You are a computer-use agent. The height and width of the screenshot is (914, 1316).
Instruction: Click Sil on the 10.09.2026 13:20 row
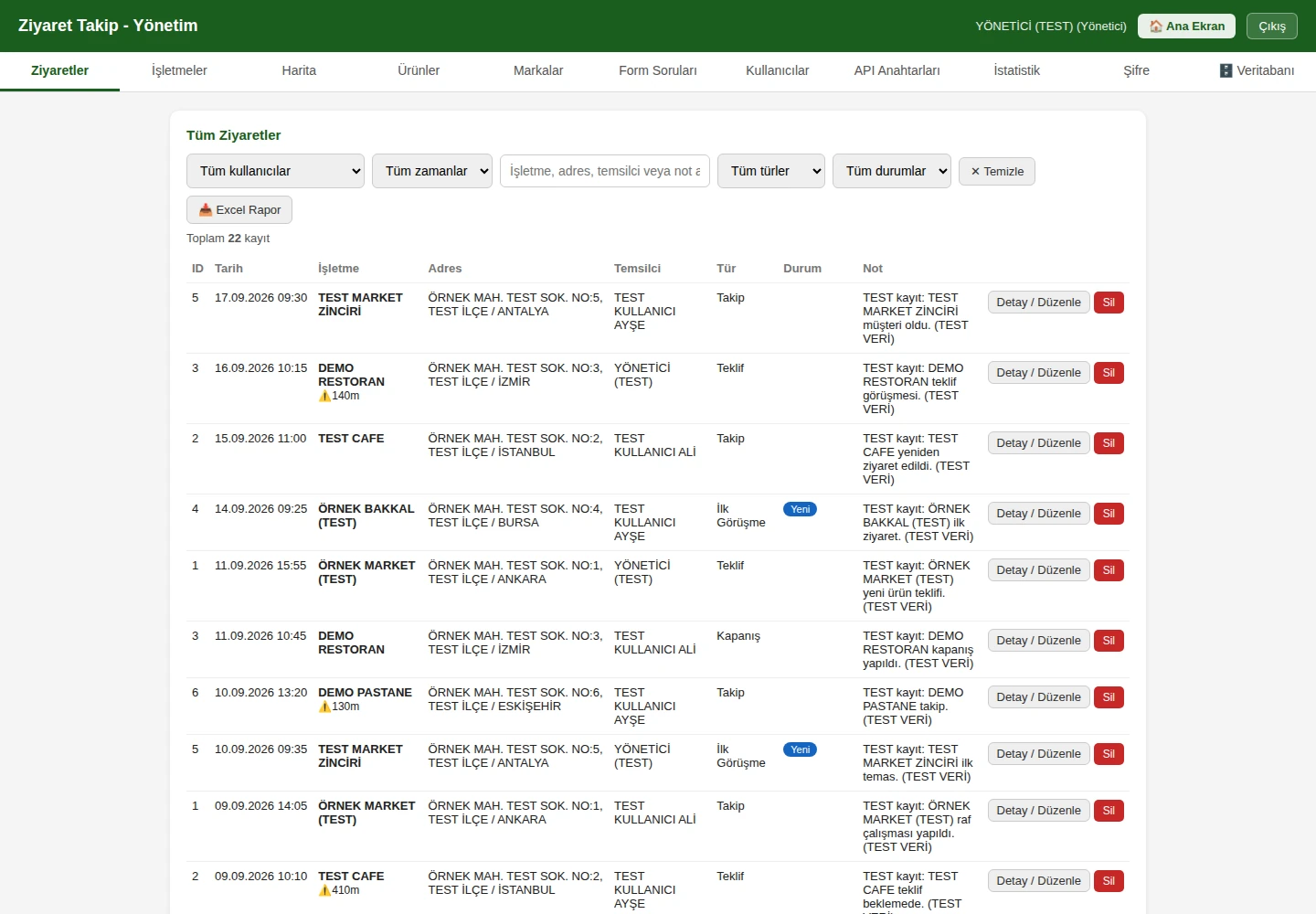coord(1109,697)
